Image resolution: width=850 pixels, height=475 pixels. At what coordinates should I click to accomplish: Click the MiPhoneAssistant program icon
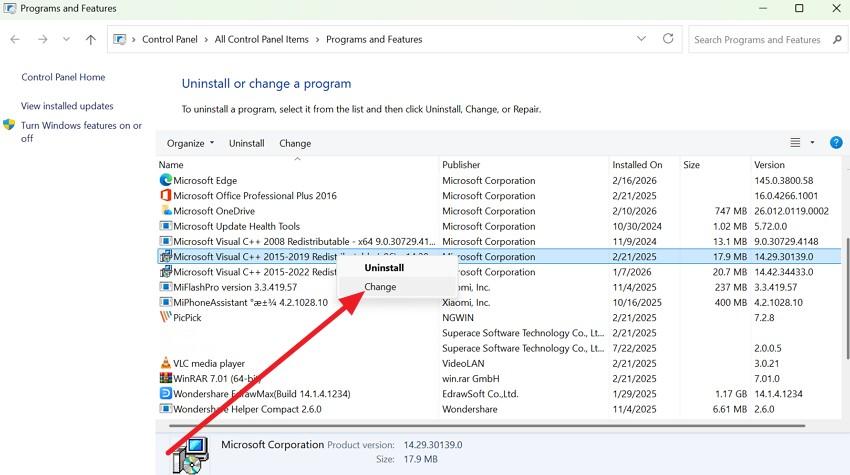pos(166,301)
